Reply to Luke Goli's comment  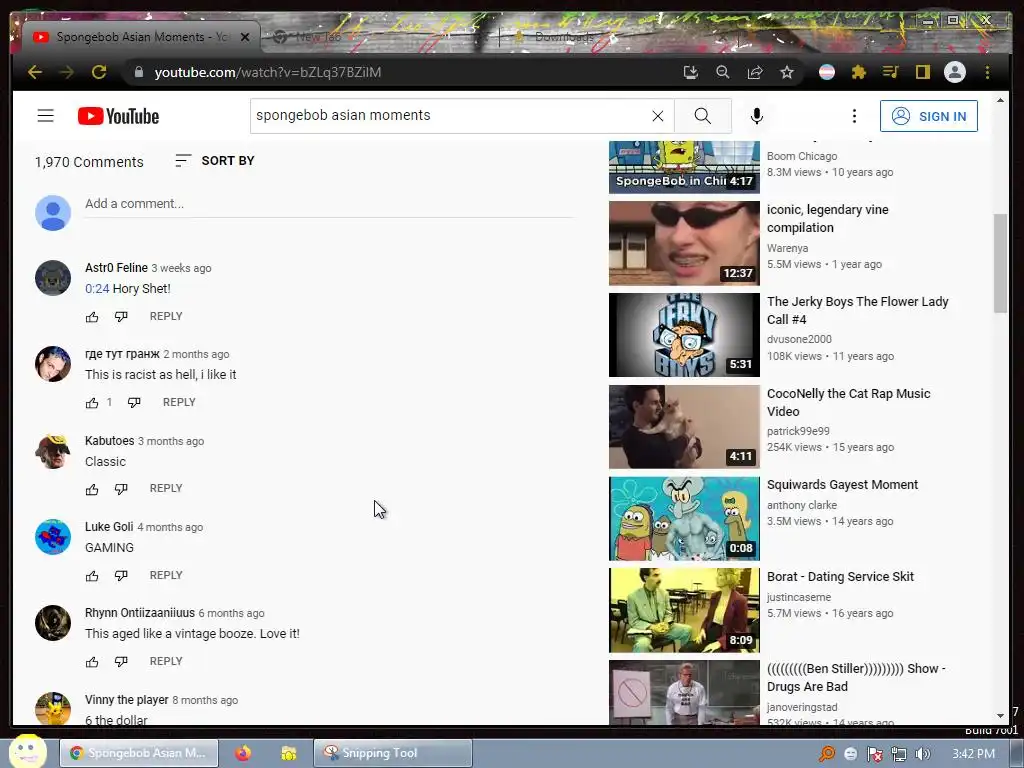point(166,575)
